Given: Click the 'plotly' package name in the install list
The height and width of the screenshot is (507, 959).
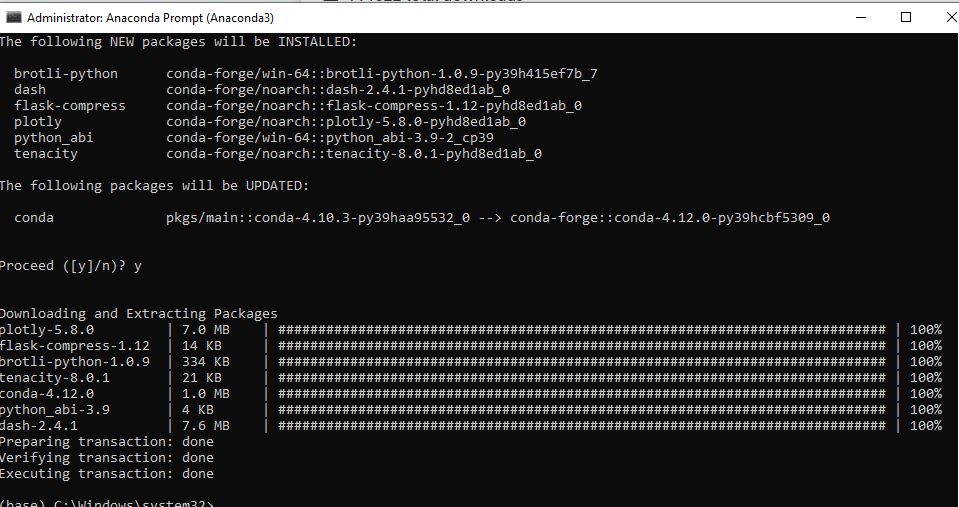Looking at the screenshot, I should click(38, 122).
